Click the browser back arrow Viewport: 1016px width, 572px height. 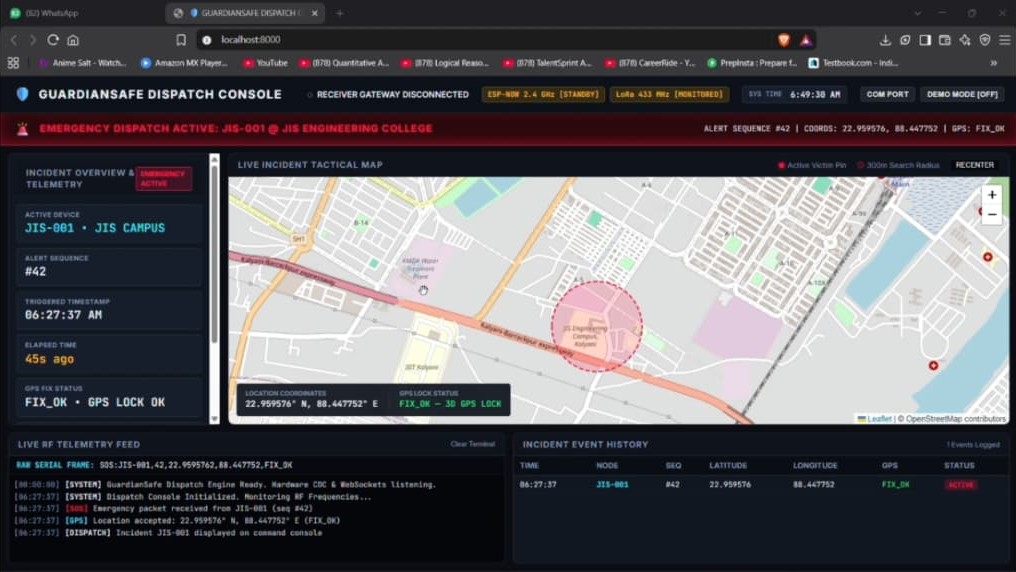click(x=14, y=40)
